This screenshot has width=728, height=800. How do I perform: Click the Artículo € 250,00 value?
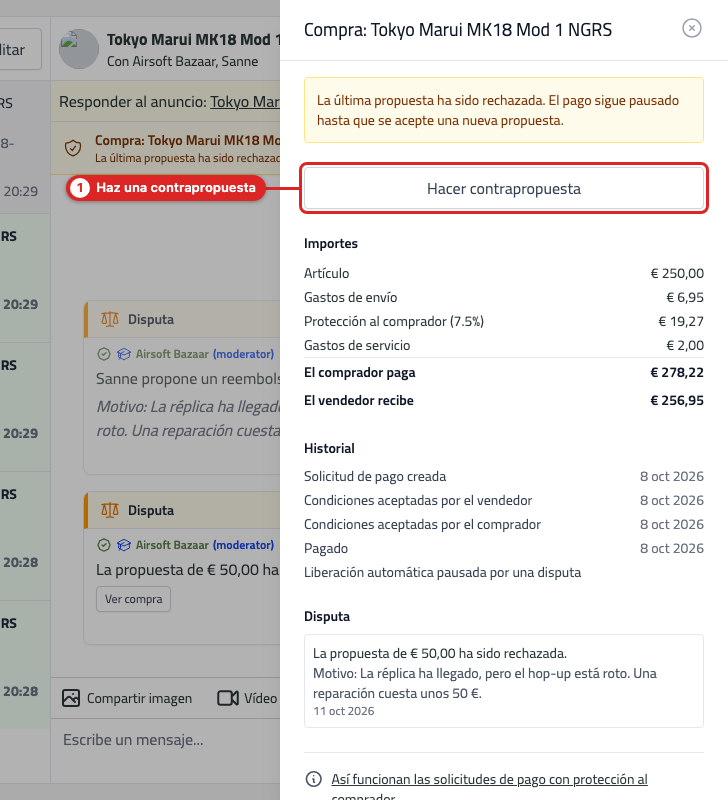tap(677, 273)
